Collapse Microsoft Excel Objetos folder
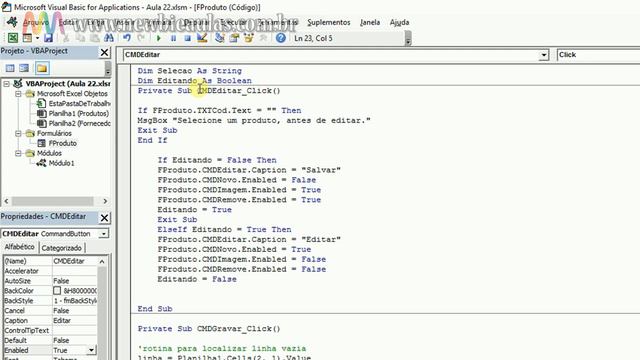This screenshot has height=360, width=640. point(18,93)
